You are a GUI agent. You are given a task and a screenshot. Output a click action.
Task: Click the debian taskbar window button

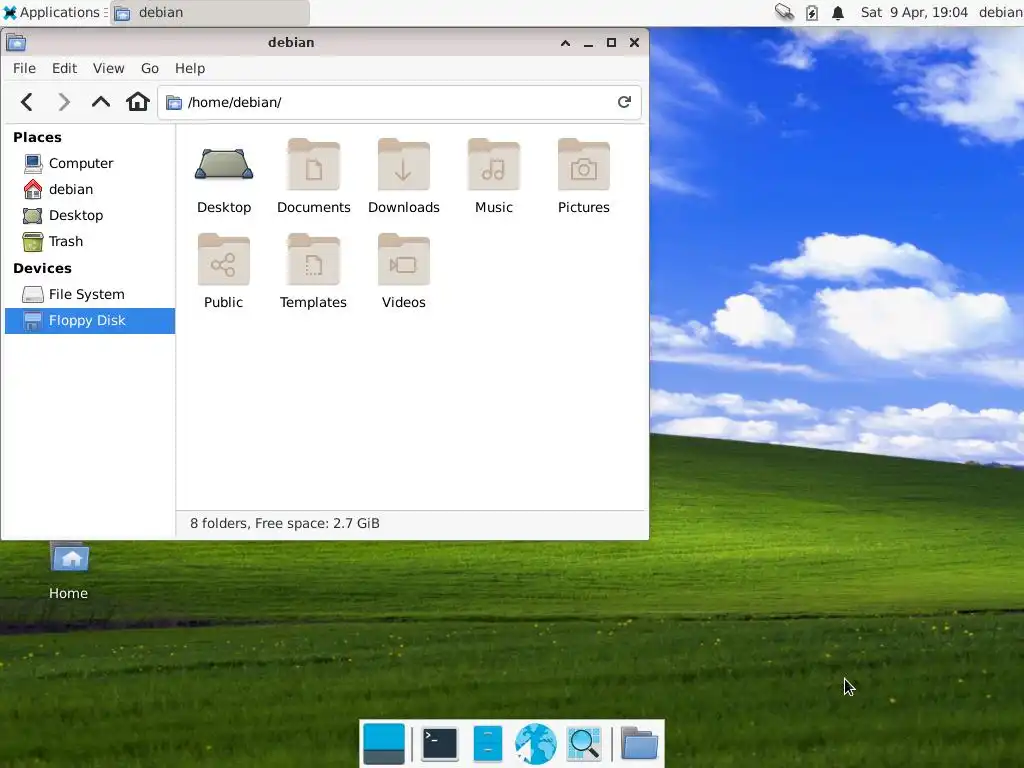210,12
